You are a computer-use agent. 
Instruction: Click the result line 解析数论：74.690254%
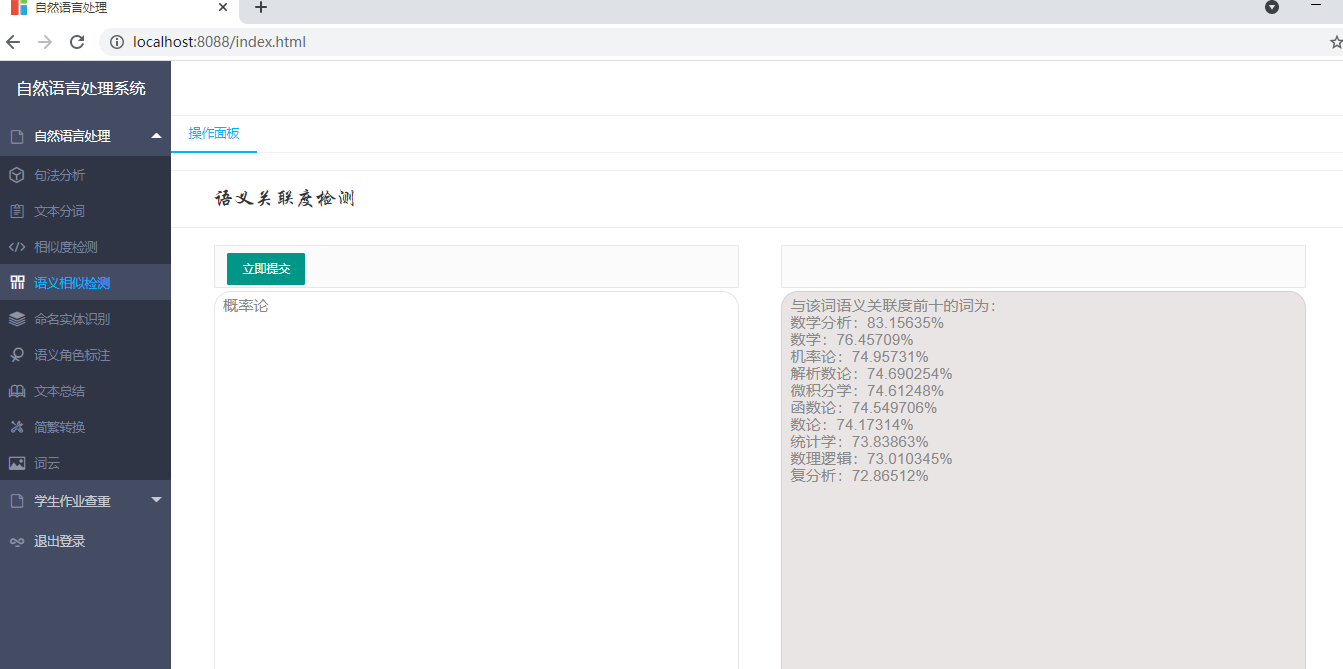point(871,374)
